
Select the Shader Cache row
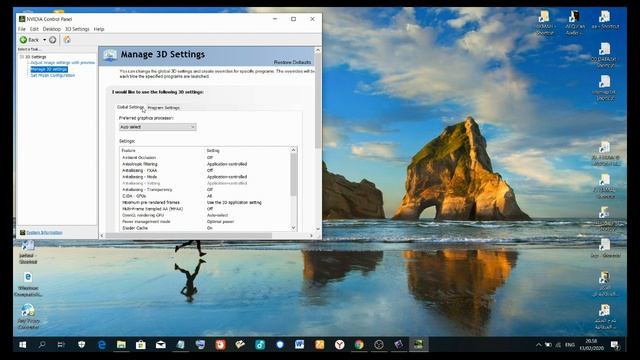(205, 228)
